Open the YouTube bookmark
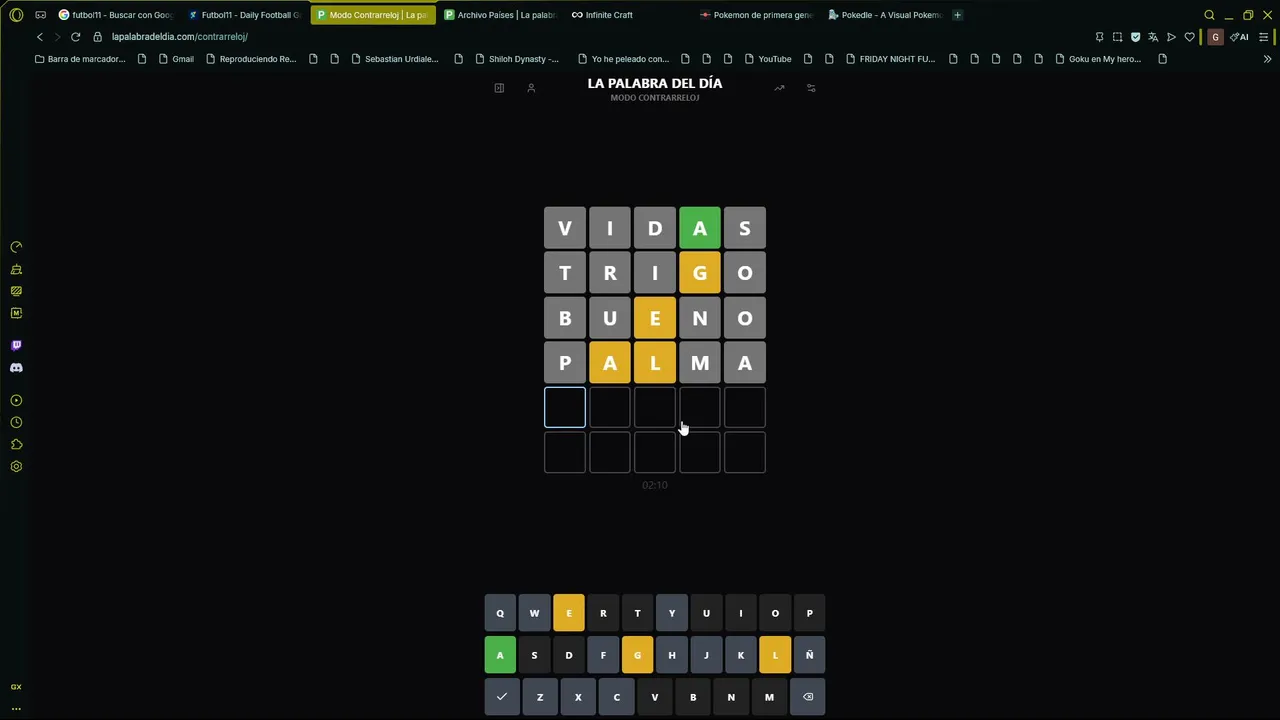1280x720 pixels. point(768,59)
